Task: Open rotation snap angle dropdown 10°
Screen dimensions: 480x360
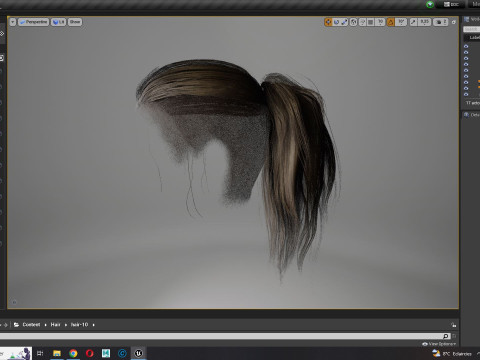Action: [401, 22]
